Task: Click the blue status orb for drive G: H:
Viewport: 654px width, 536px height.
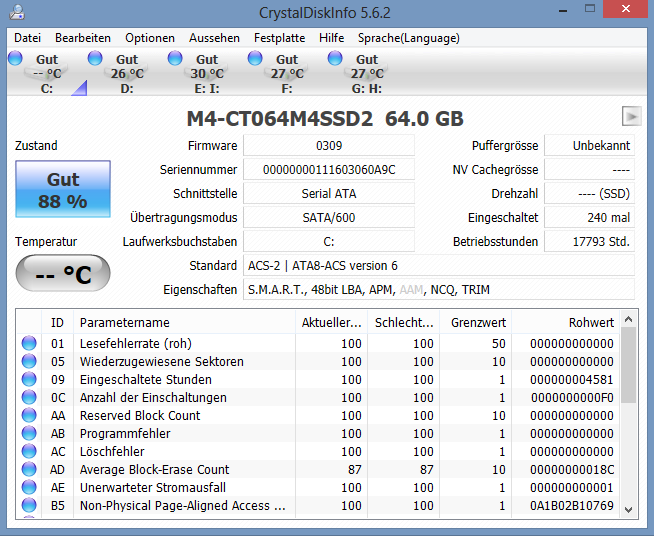Action: pyautogui.click(x=335, y=58)
